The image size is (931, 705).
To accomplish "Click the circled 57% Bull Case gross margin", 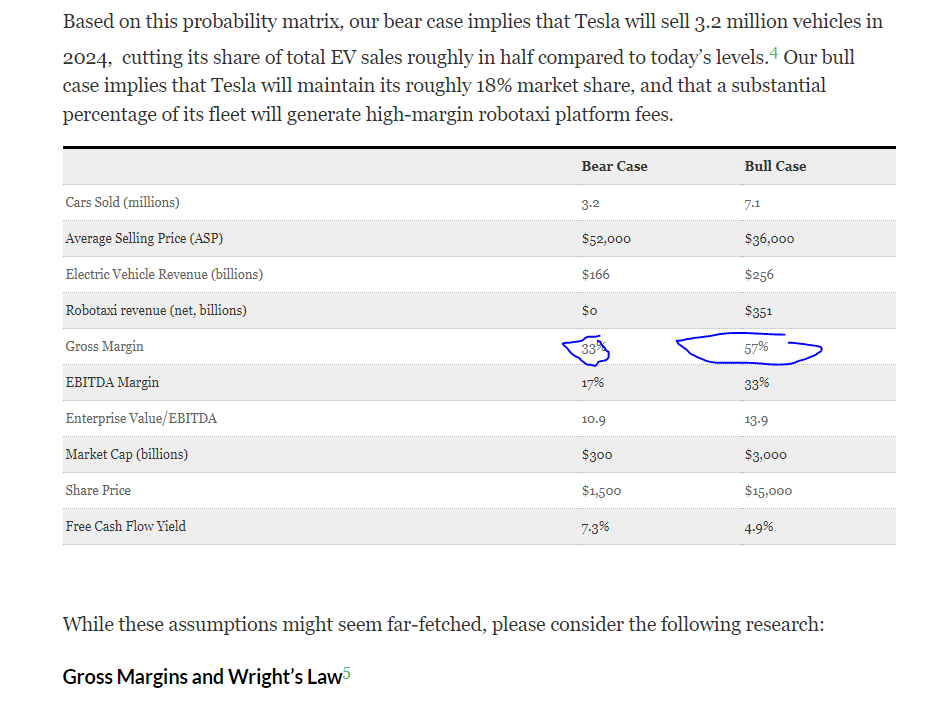I will click(x=756, y=347).
